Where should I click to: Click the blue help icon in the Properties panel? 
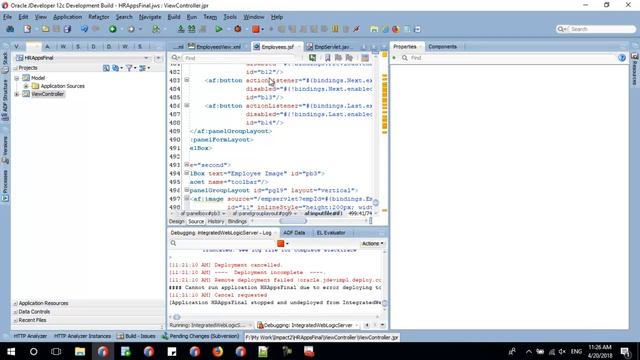click(622, 58)
